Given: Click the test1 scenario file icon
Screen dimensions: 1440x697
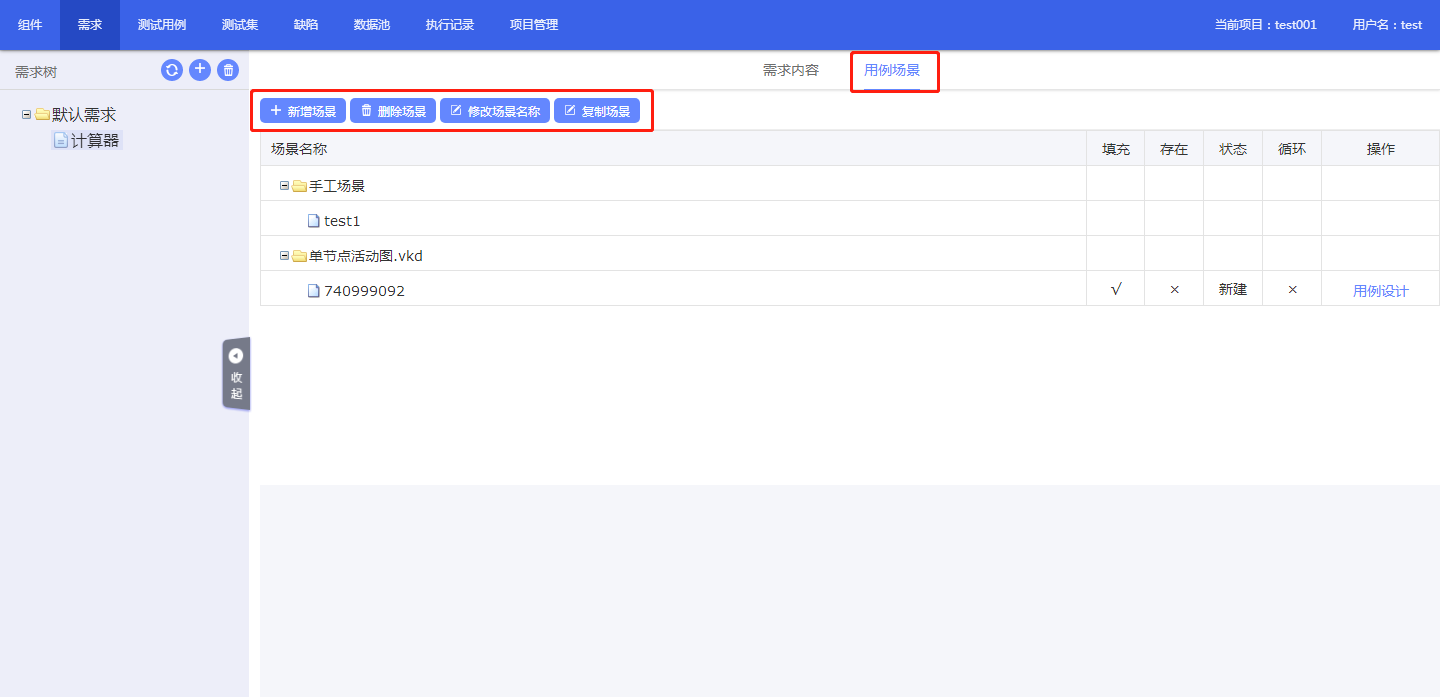Looking at the screenshot, I should tap(314, 221).
